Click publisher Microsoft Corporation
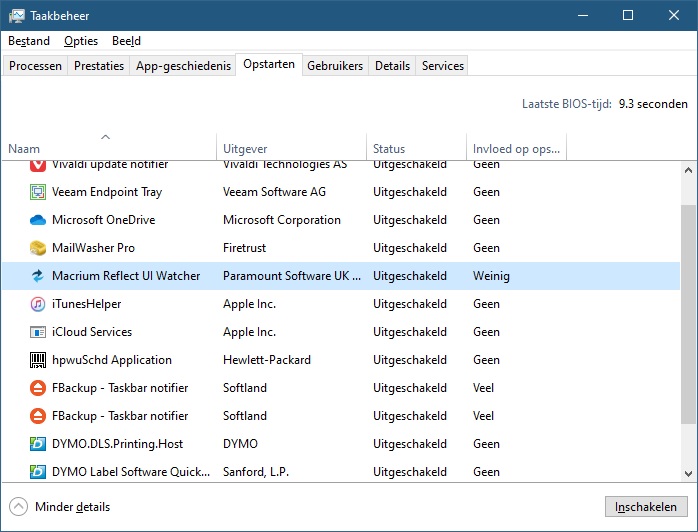This screenshot has width=698, height=532. (282, 220)
